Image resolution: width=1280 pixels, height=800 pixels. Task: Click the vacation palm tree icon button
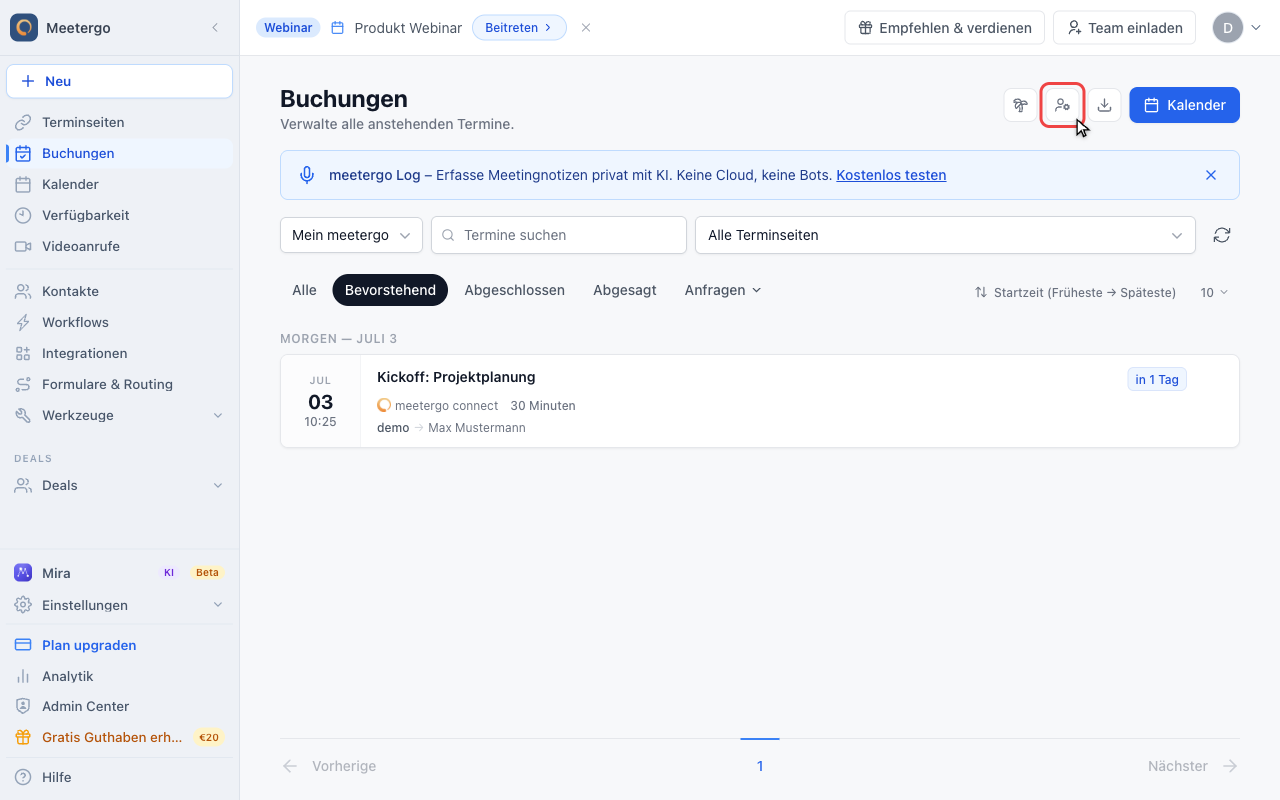(1020, 105)
